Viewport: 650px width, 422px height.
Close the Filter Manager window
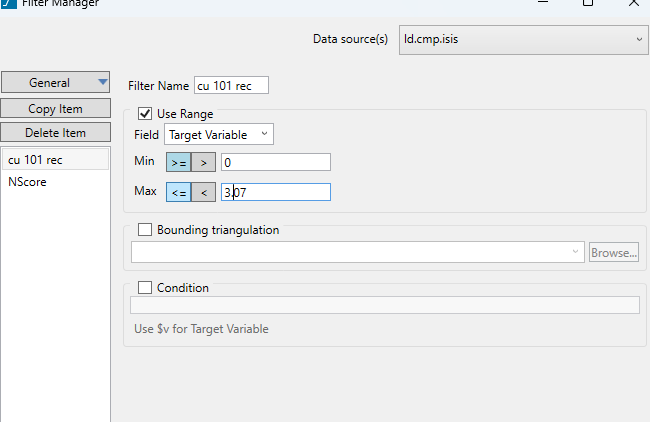coord(634,3)
